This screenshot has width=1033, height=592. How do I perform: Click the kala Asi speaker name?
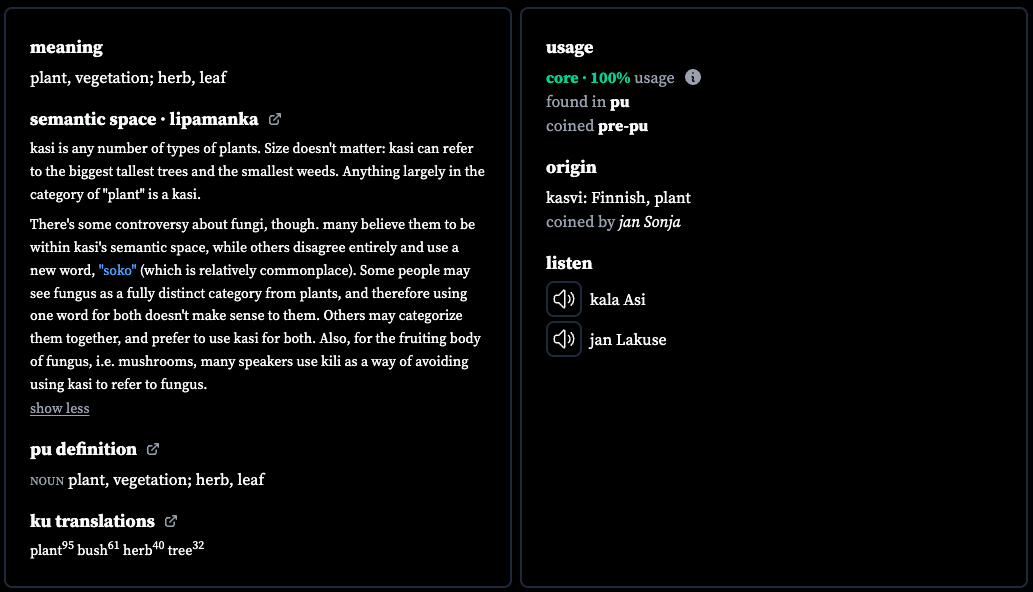[x=617, y=300]
